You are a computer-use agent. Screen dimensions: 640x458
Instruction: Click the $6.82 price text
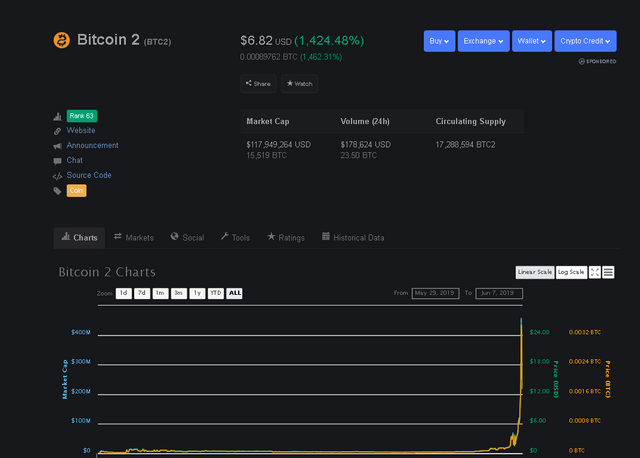[x=256, y=40]
